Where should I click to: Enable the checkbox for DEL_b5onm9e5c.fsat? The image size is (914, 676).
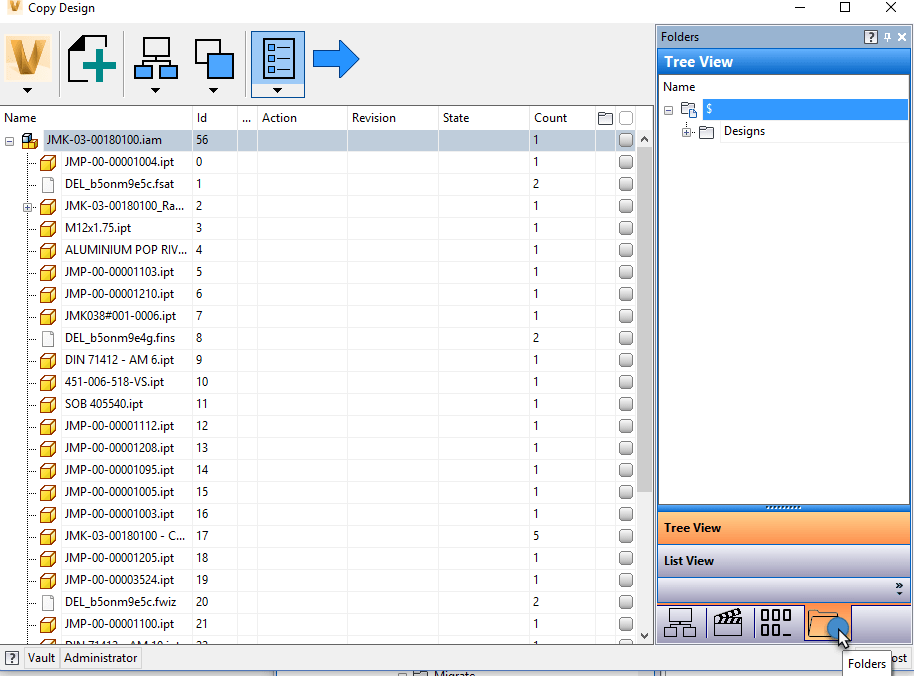pos(625,184)
